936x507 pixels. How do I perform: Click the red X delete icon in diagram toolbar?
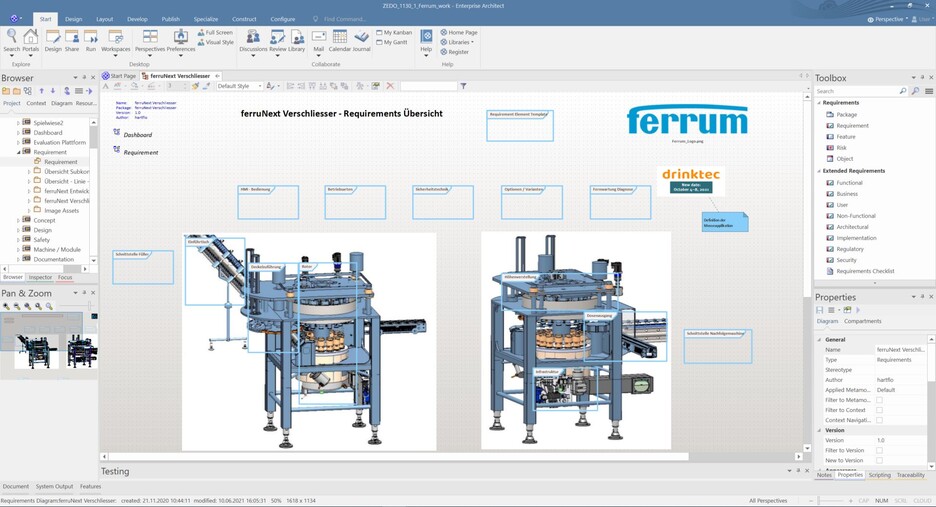390,86
